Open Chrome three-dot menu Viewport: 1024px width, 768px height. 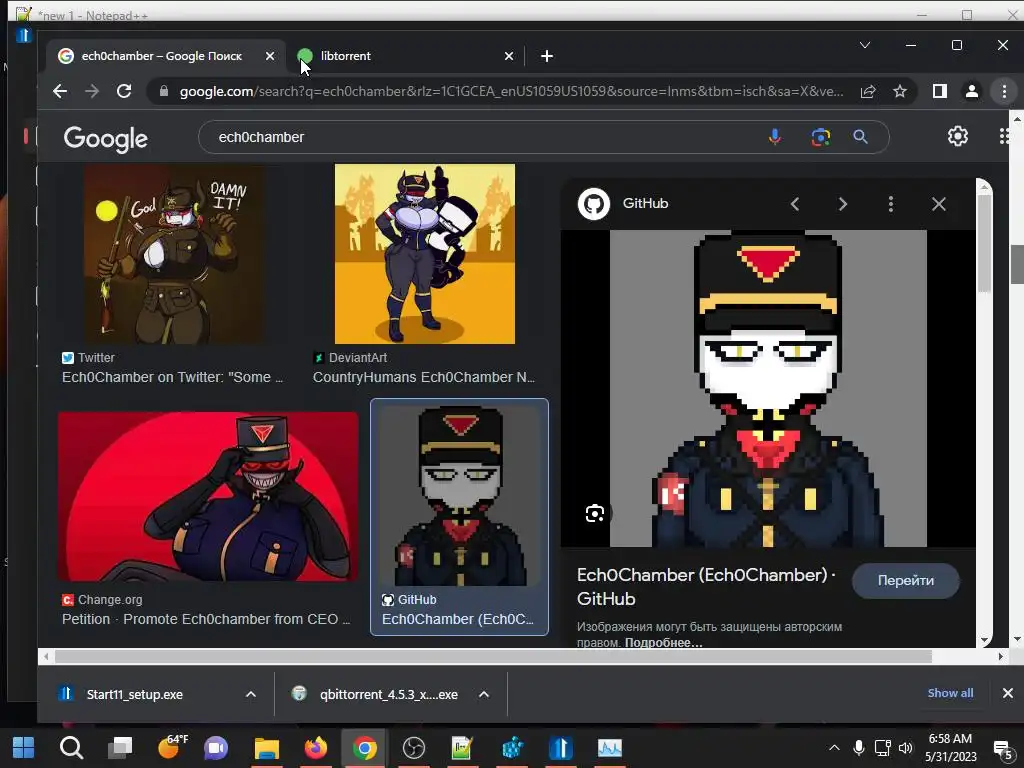1004,91
